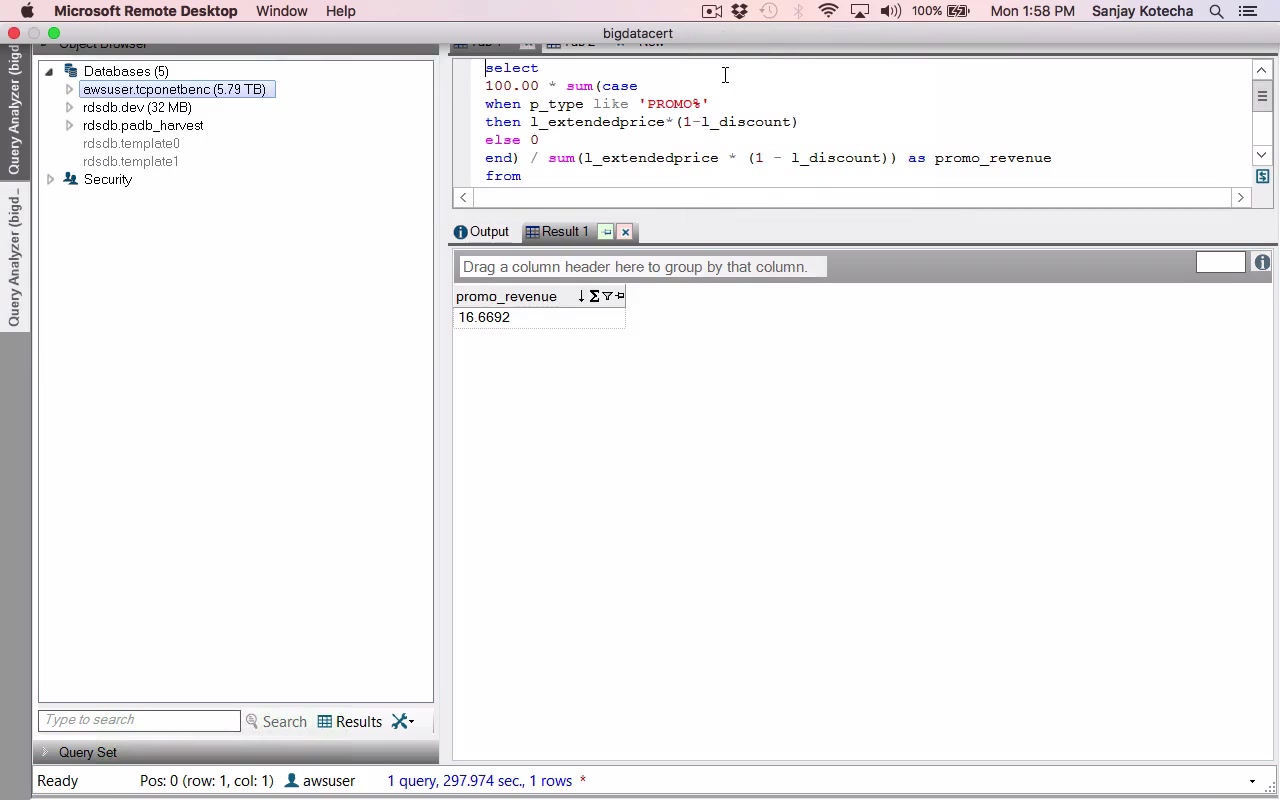The width and height of the screenshot is (1280, 800).
Task: Click the sort arrow on promo_revenue column
Action: point(581,296)
